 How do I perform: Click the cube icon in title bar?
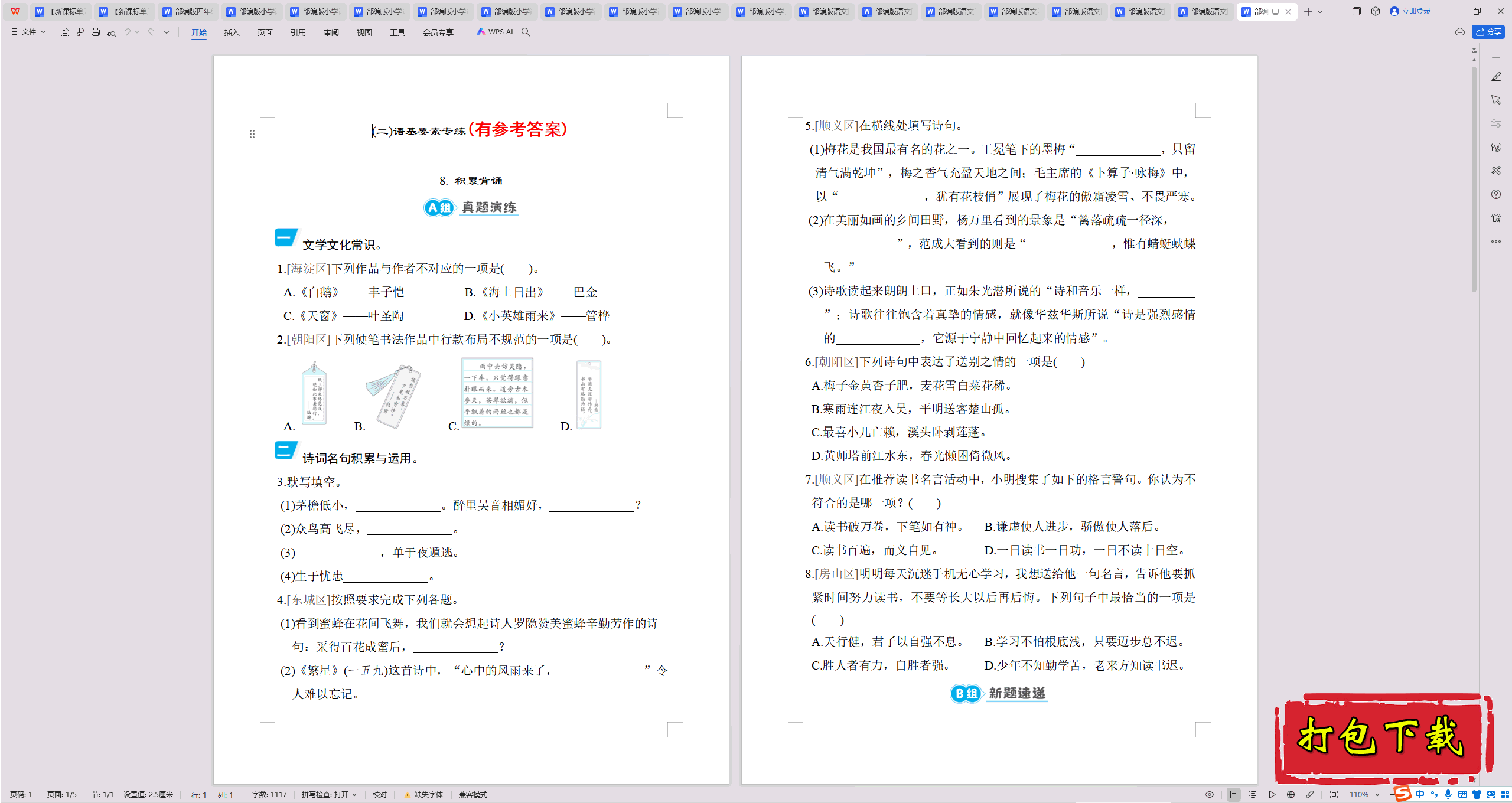click(x=1376, y=11)
